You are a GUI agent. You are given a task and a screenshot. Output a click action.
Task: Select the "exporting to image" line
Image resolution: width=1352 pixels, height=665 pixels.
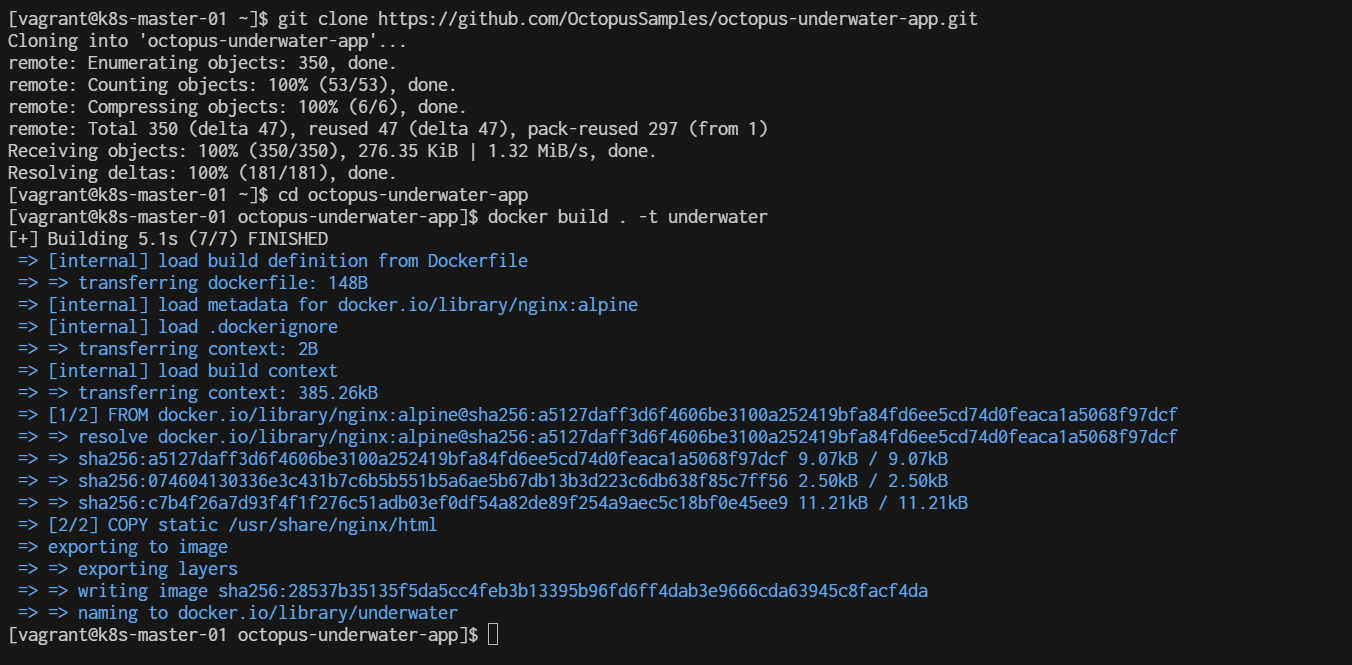point(138,547)
